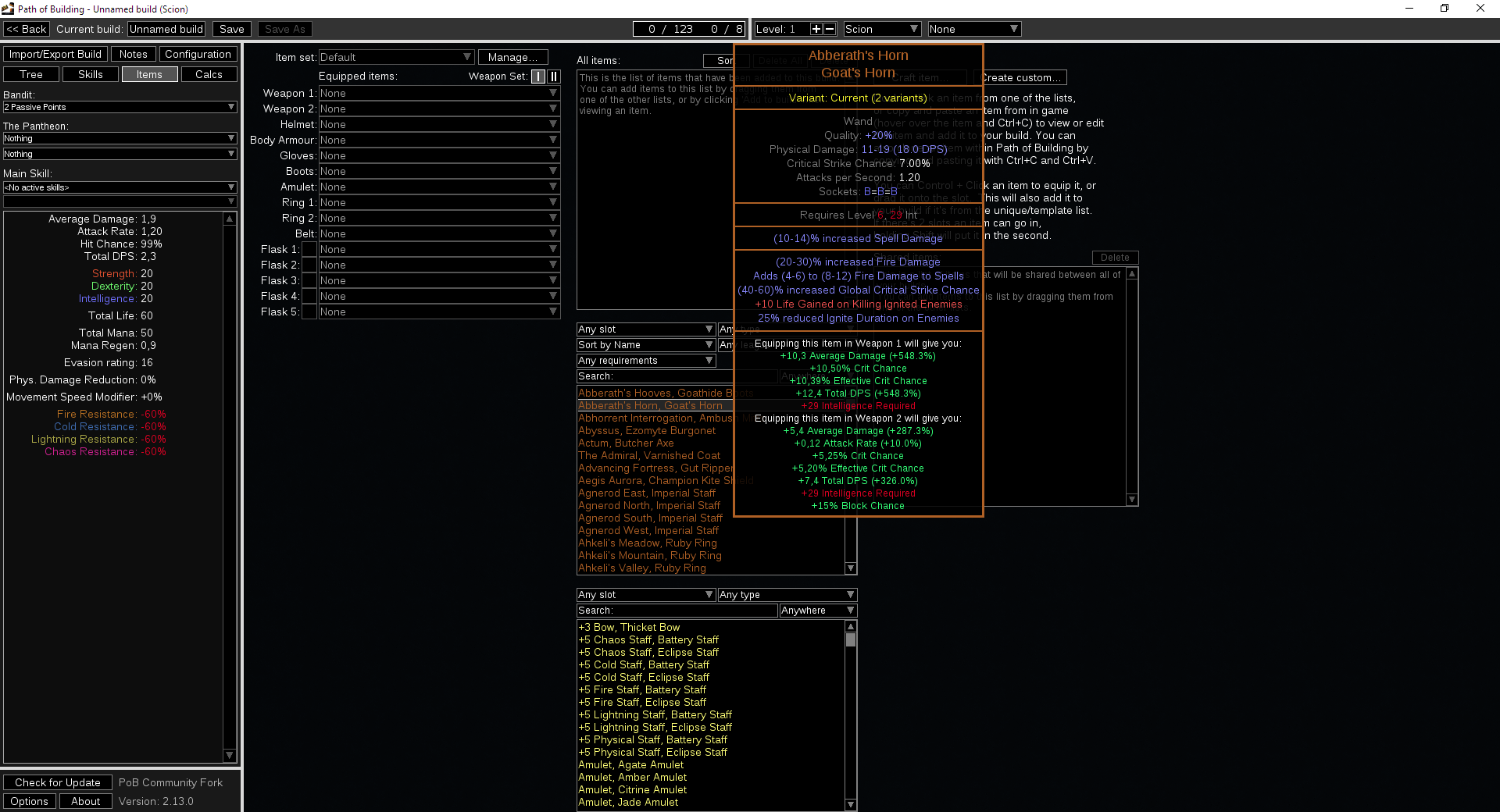Open the Any slot filter above Sort by Name
Viewport: 1500px width, 812px height.
[646, 329]
